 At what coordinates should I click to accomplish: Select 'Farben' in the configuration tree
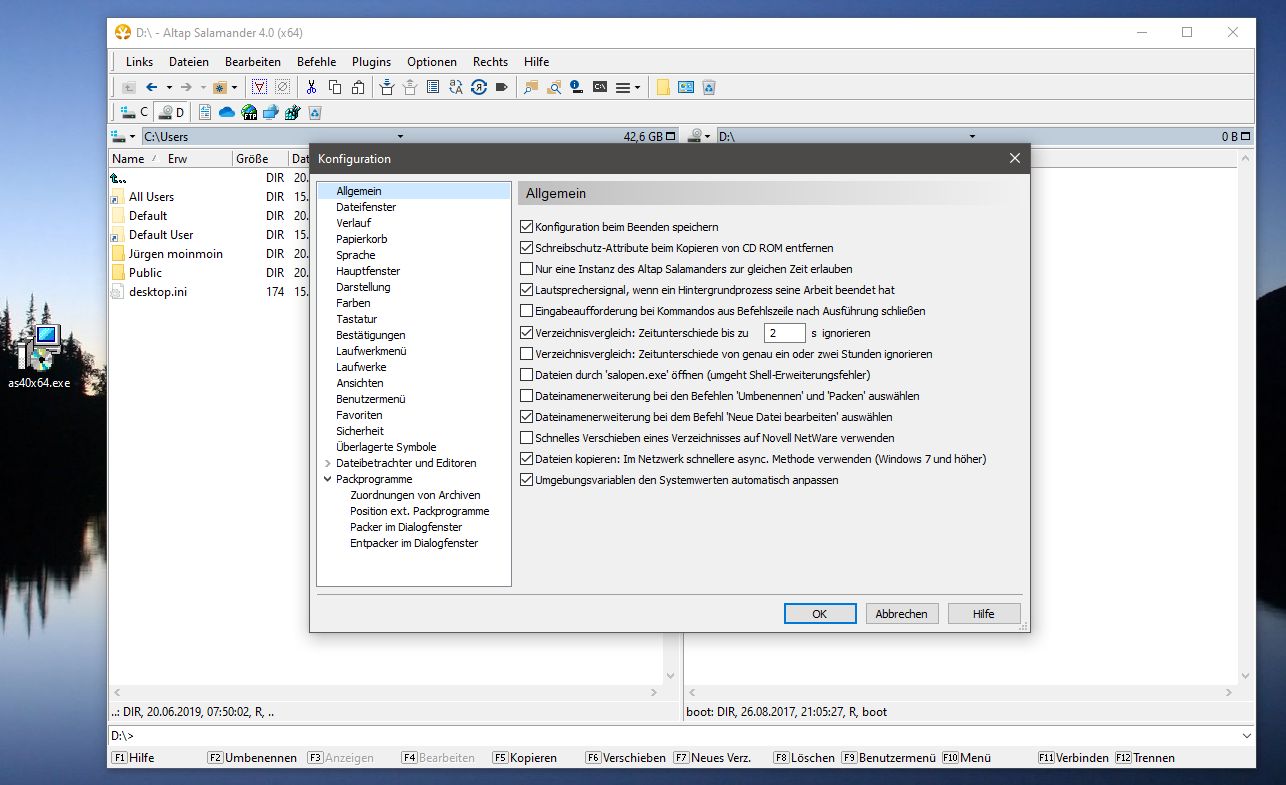(x=353, y=303)
